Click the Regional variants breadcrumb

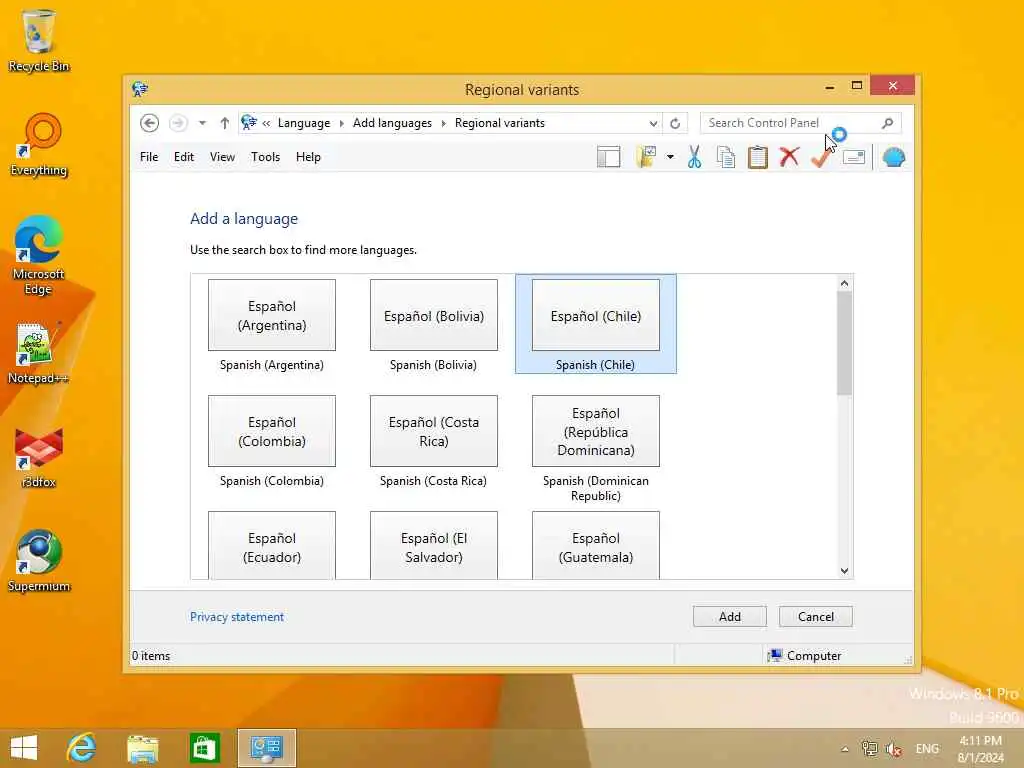[500, 123]
